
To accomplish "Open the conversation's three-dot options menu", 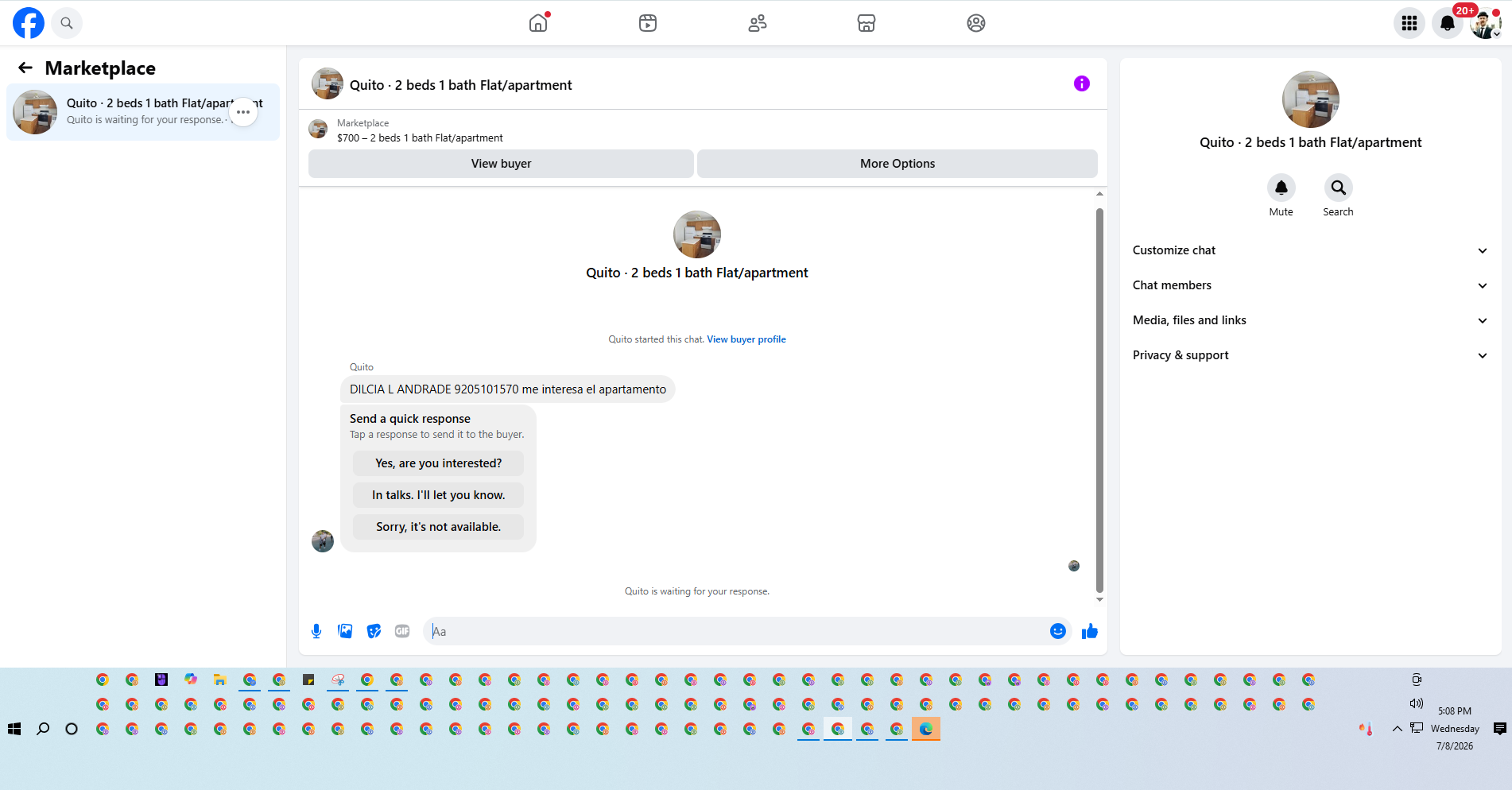I will click(x=243, y=112).
